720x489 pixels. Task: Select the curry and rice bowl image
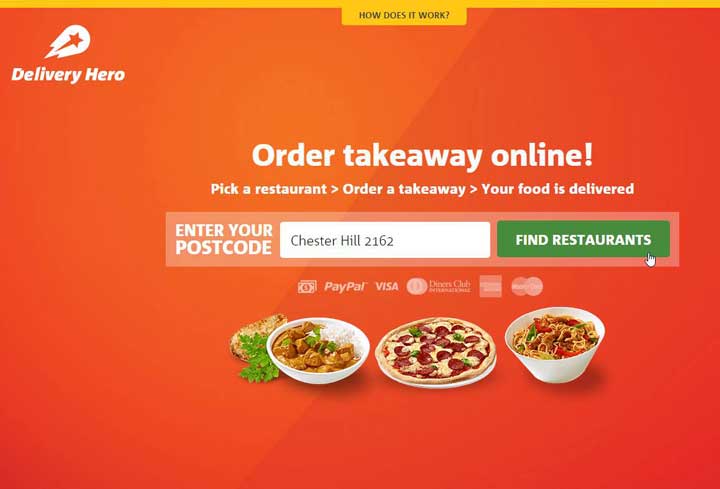(318, 350)
